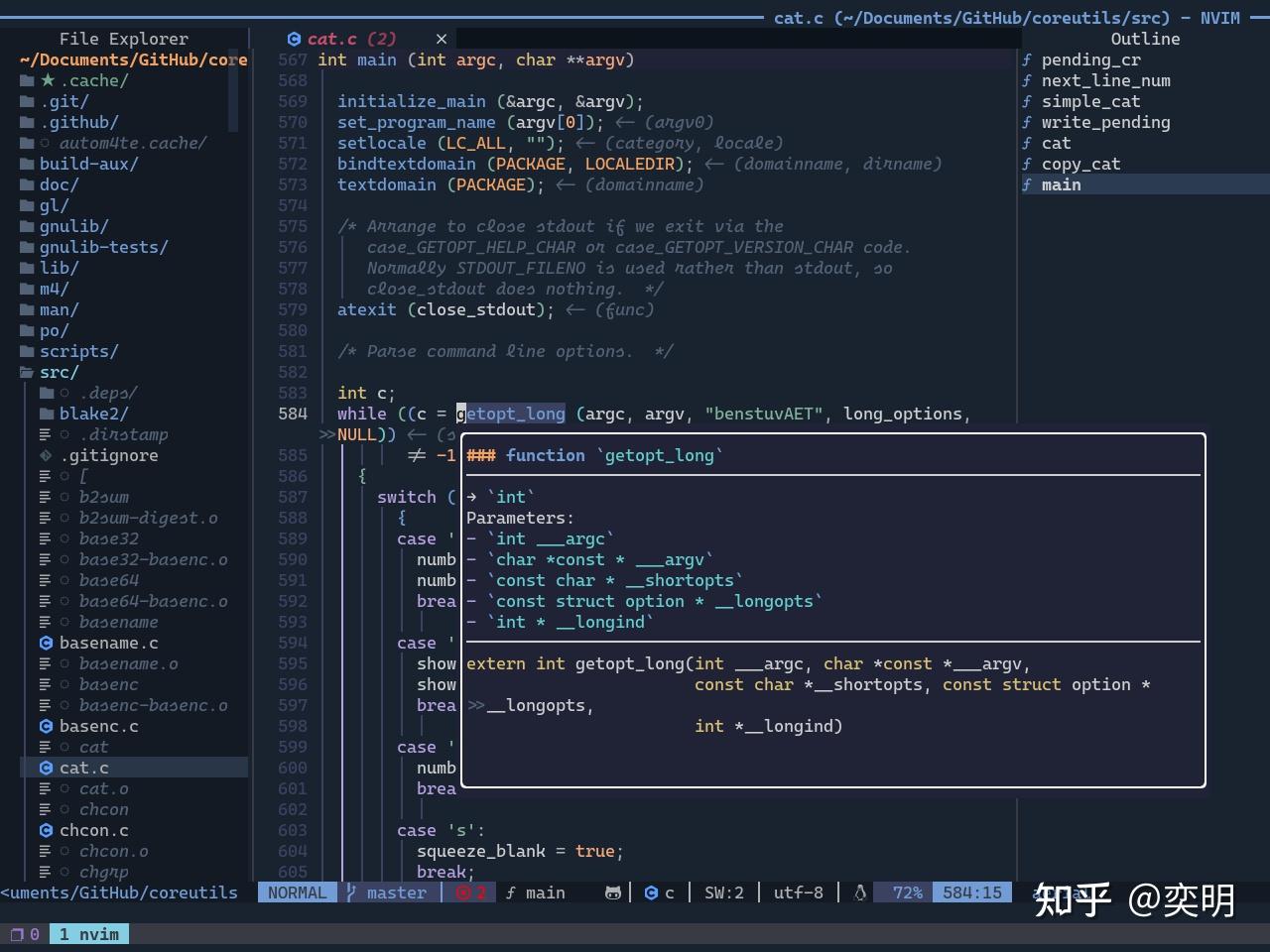1270x952 pixels.
Task: Click function icon next to pending_cr in Outline
Action: click(1027, 59)
